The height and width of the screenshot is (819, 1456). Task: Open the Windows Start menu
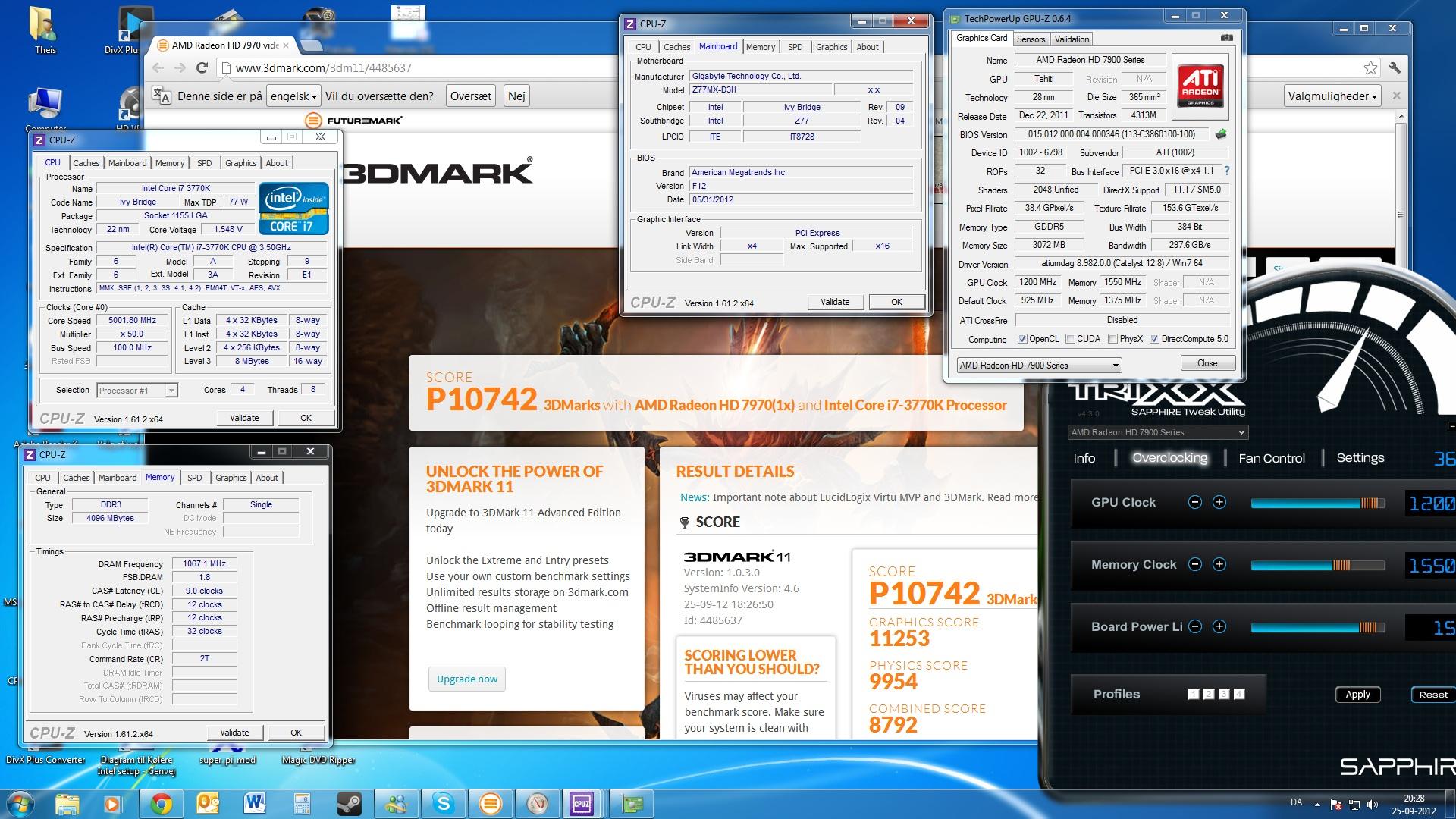[20, 803]
